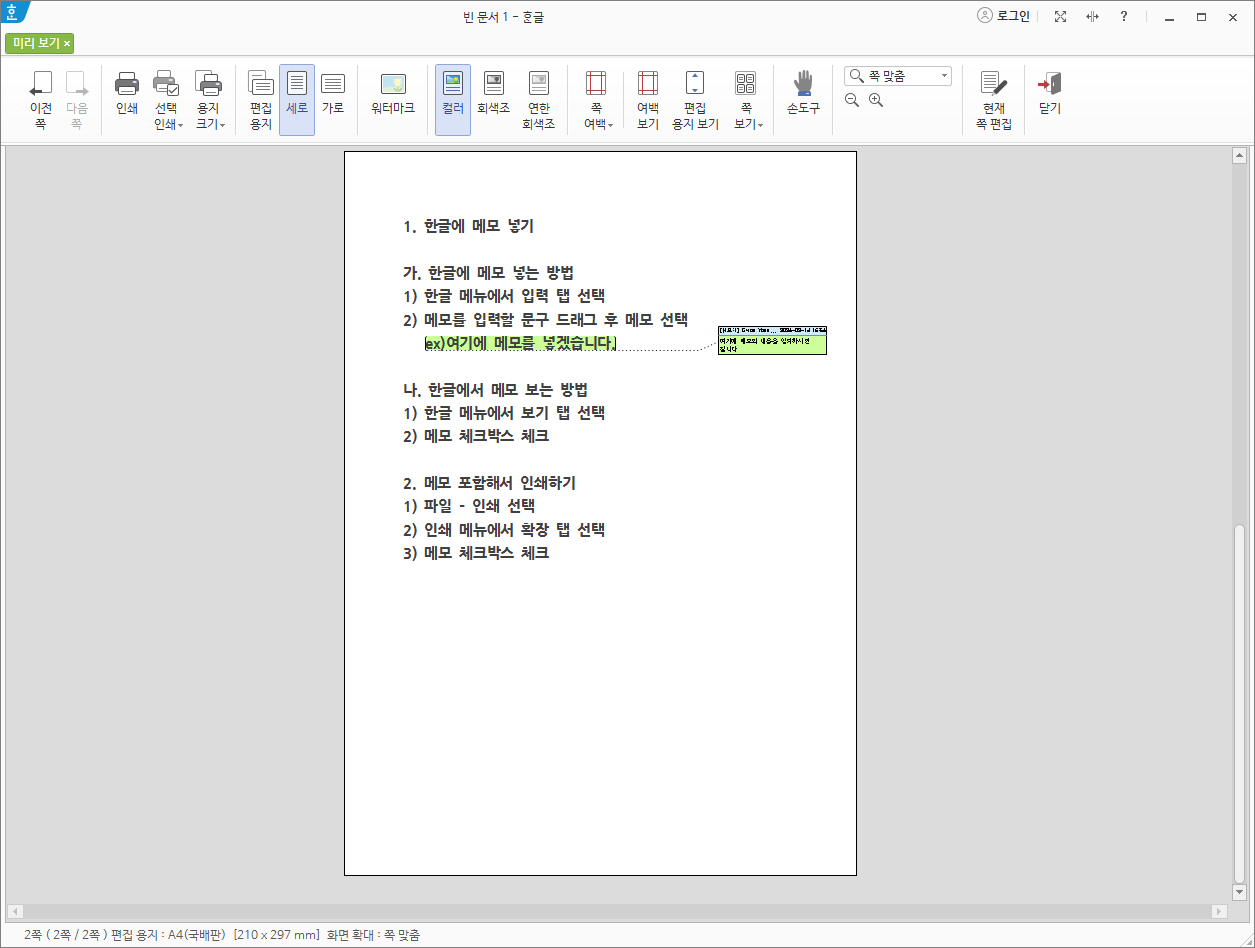
Task: Toggle 편집 용지 보기 display
Action: [694, 97]
